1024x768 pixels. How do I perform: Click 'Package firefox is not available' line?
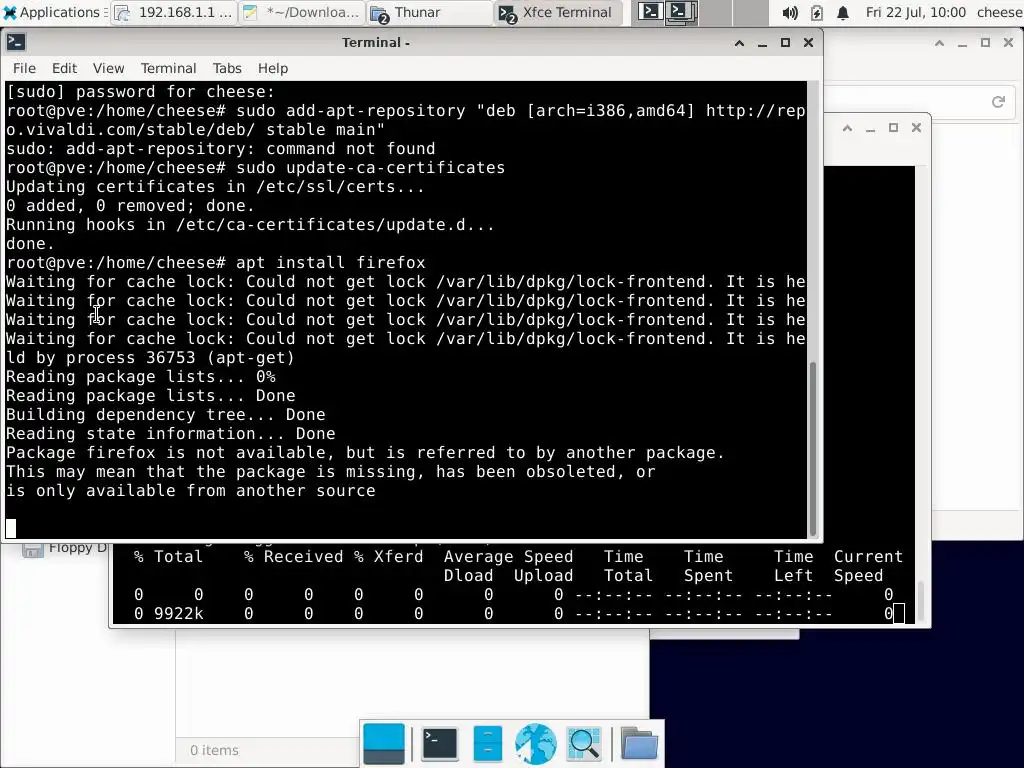pos(365,453)
